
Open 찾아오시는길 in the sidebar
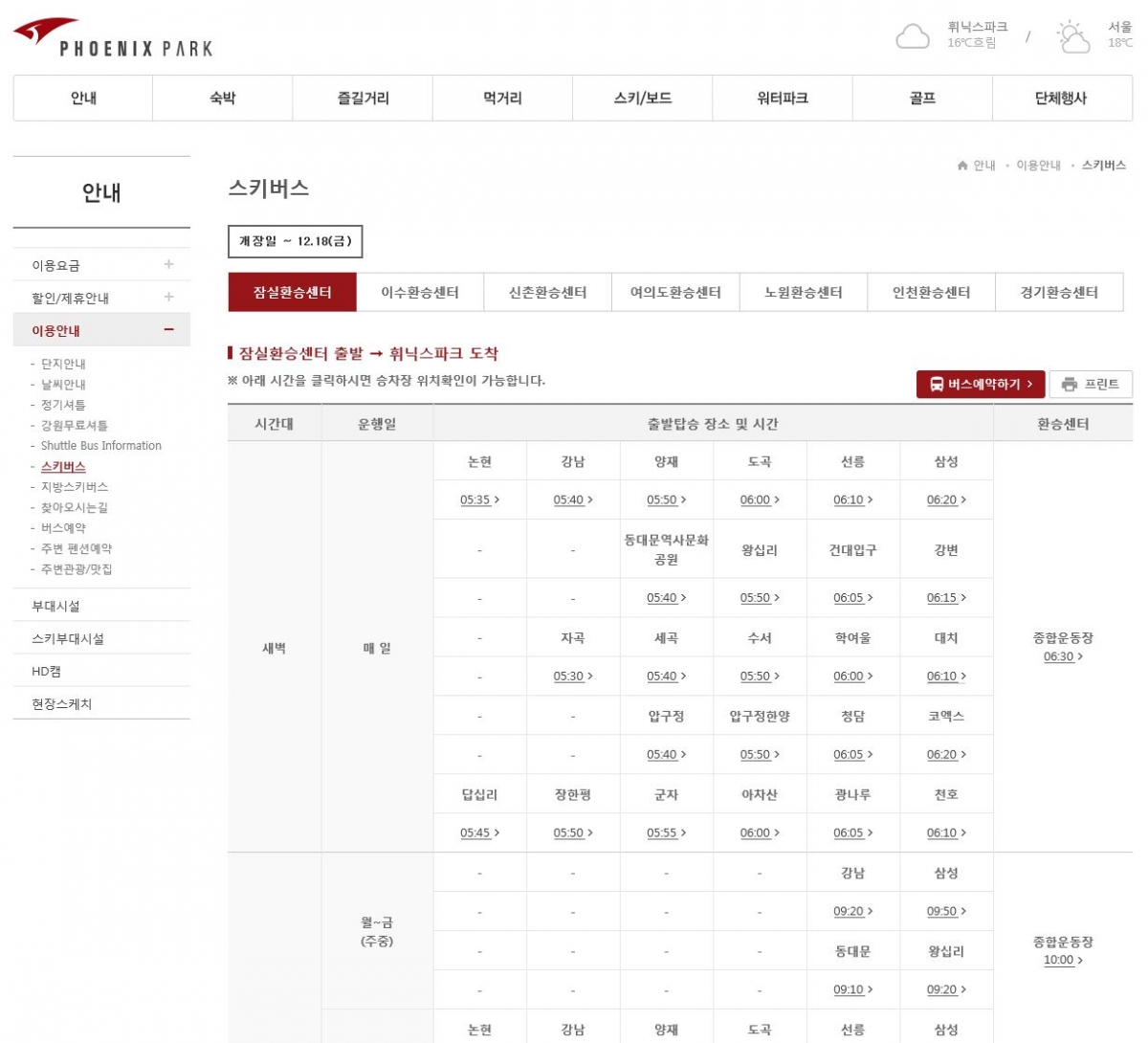[75, 508]
